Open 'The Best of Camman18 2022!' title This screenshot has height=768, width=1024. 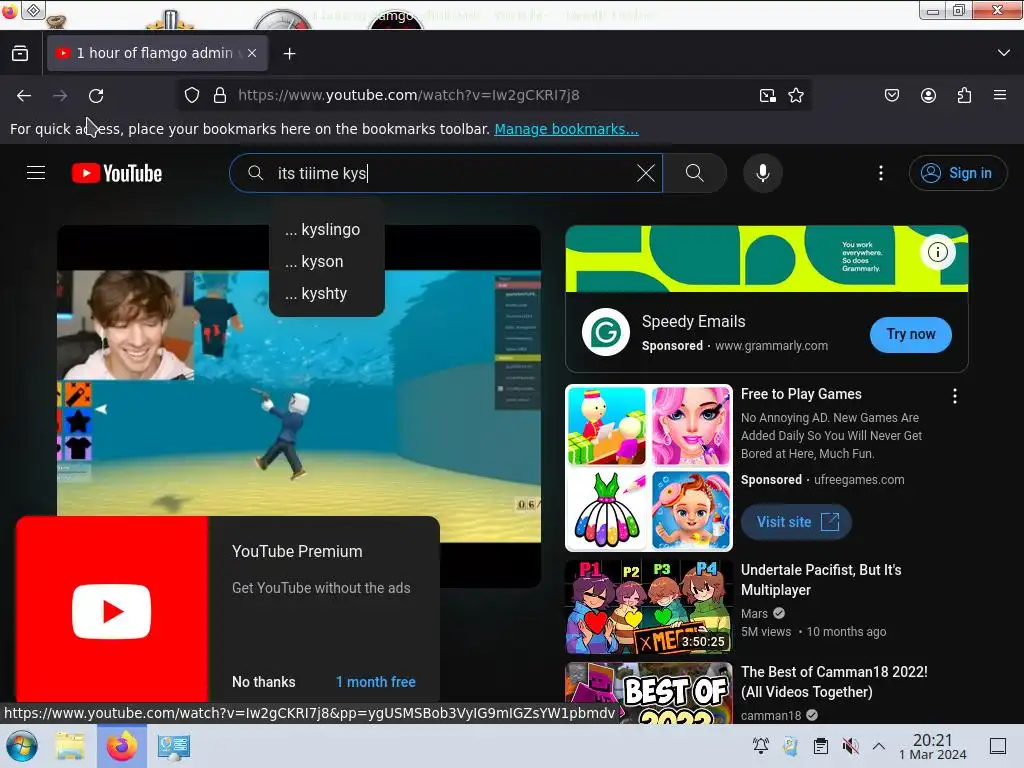click(834, 682)
